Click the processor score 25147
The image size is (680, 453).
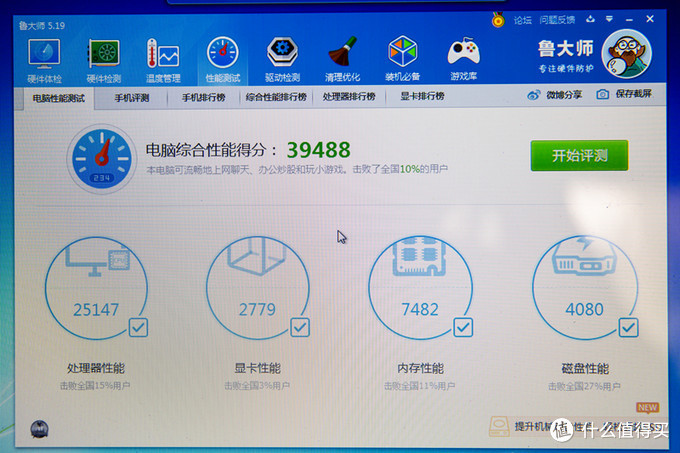pyautogui.click(x=96, y=310)
